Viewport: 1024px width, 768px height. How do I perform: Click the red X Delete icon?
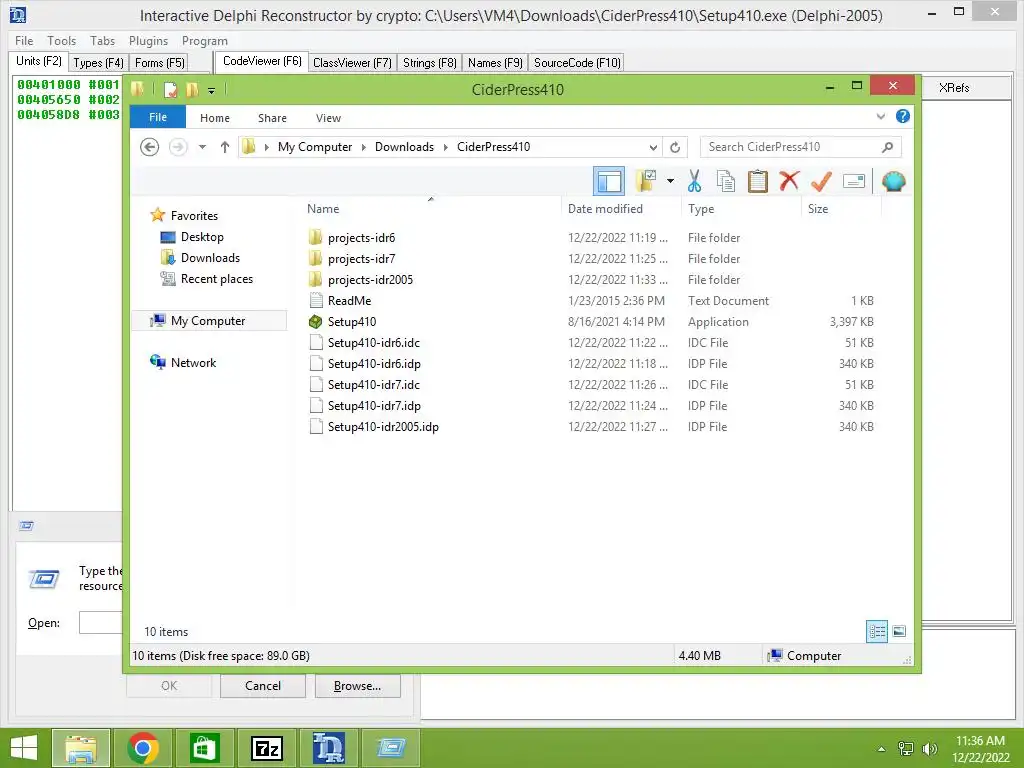[789, 181]
